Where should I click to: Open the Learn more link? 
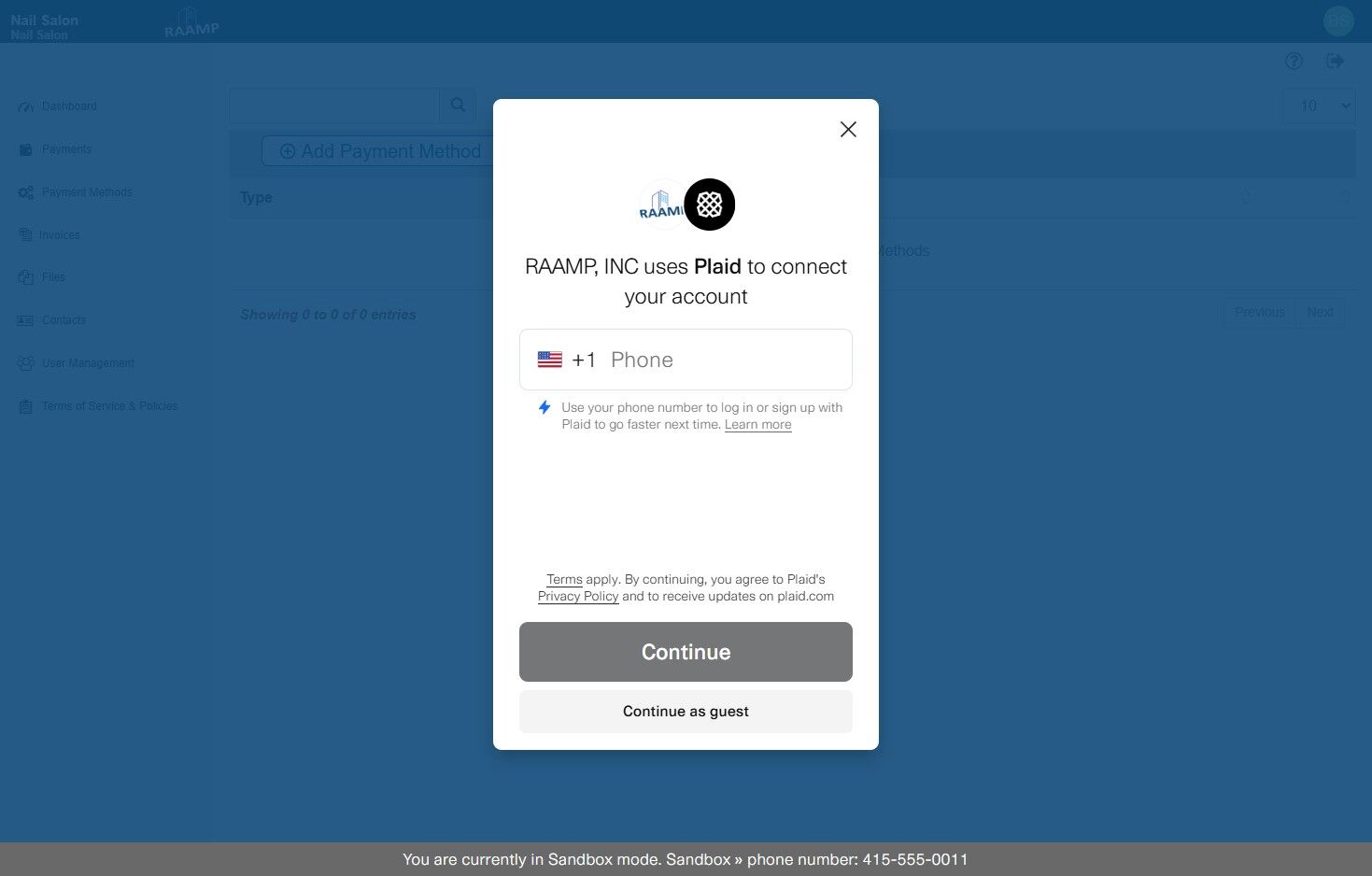[757, 425]
